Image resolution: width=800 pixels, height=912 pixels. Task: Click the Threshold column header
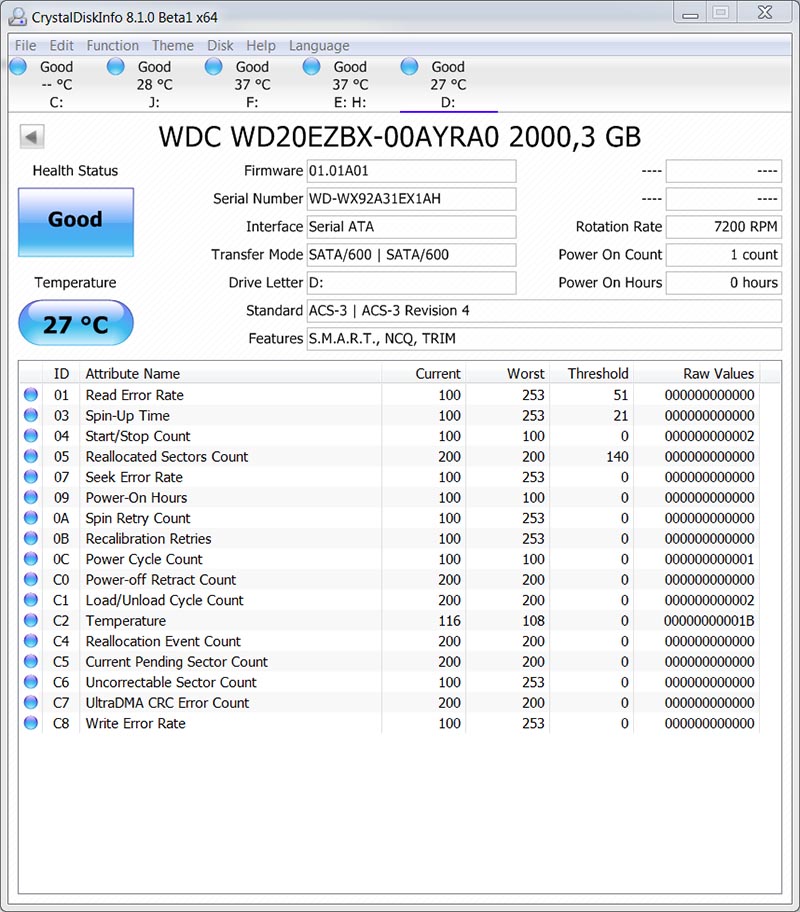tap(591, 373)
